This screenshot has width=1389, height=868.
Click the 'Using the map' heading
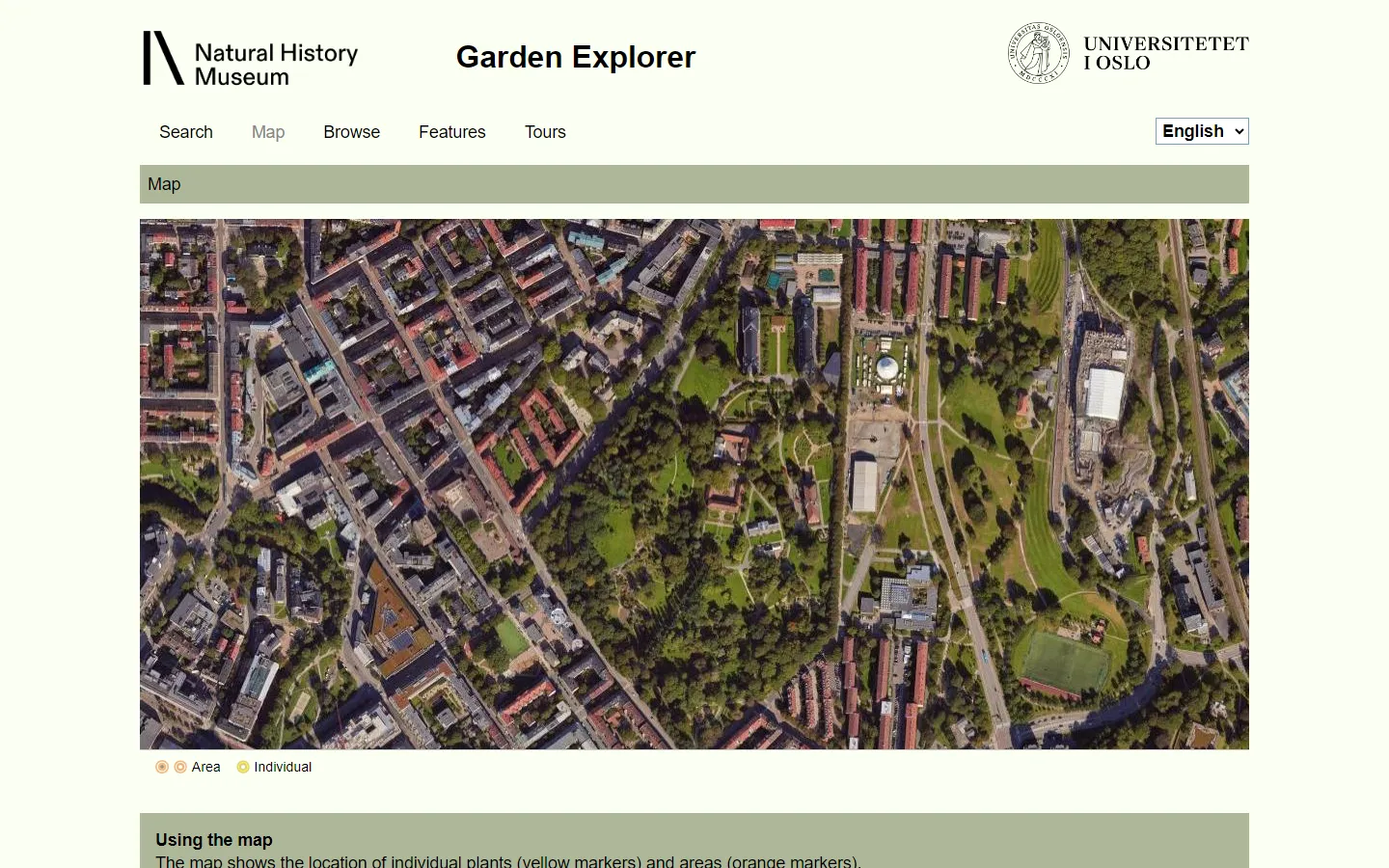tap(214, 840)
